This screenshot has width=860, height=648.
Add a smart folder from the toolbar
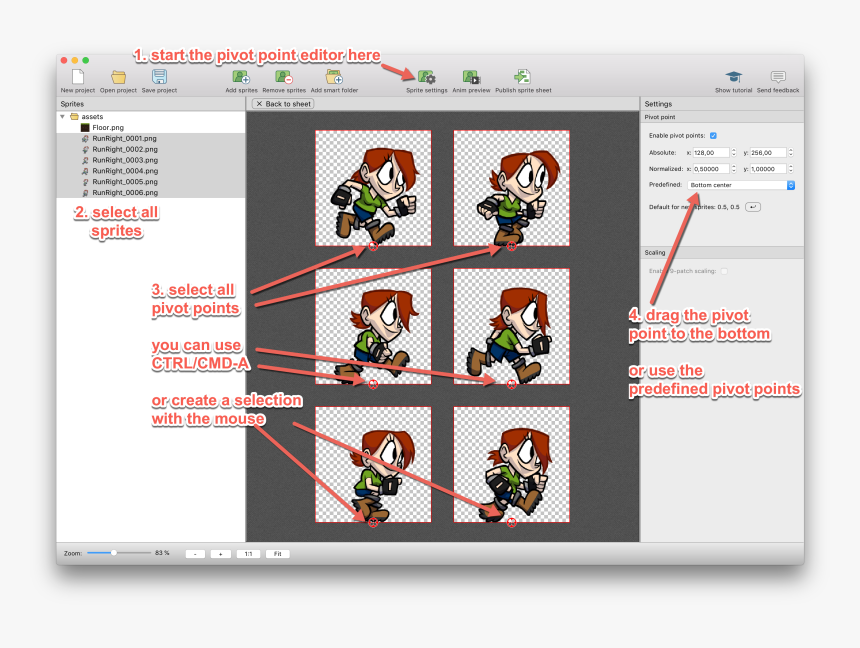click(x=334, y=77)
